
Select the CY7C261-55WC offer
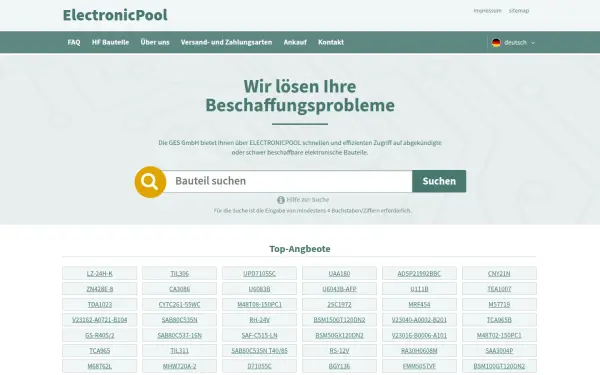coord(179,305)
